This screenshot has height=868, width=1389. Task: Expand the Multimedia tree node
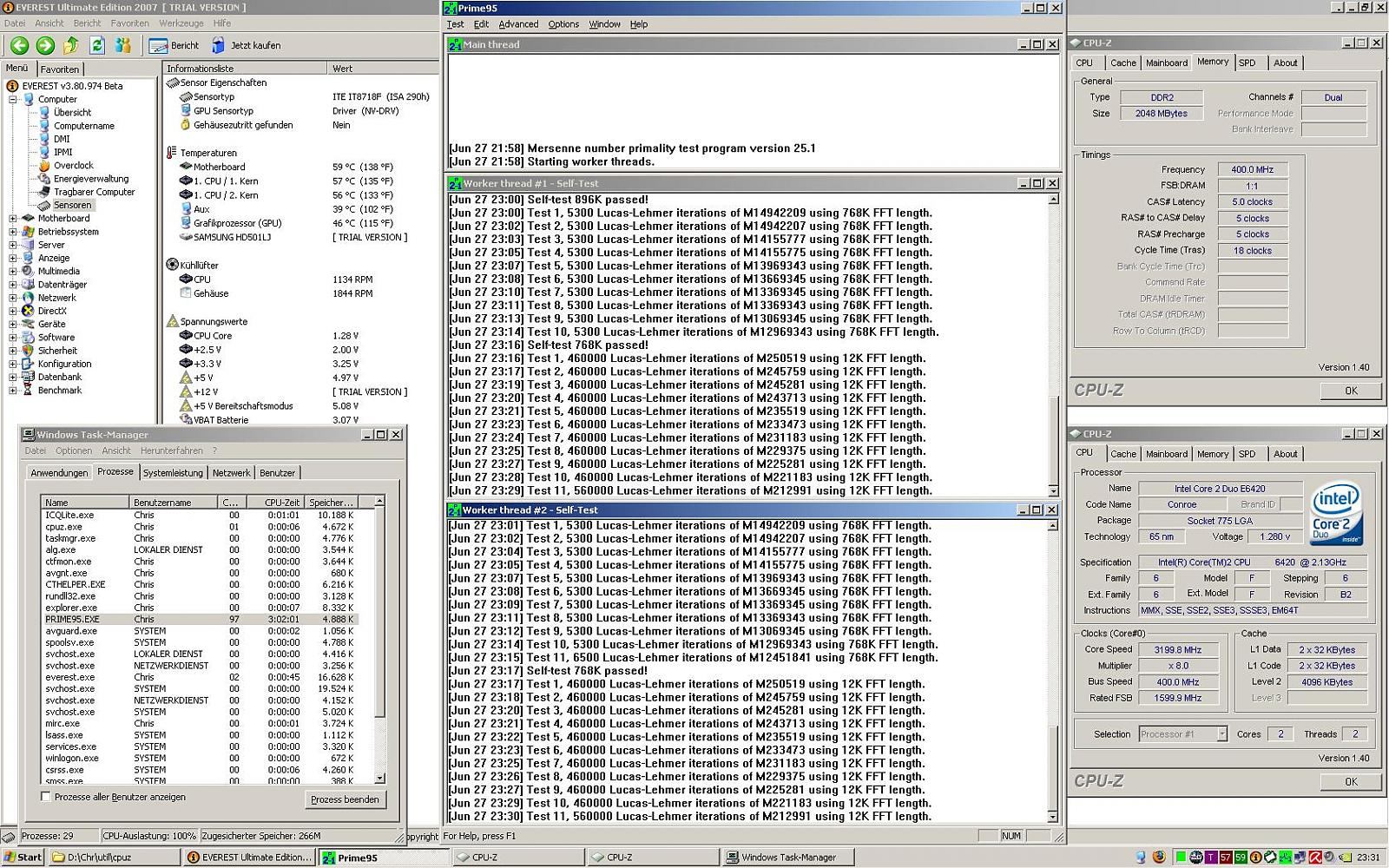click(x=13, y=272)
